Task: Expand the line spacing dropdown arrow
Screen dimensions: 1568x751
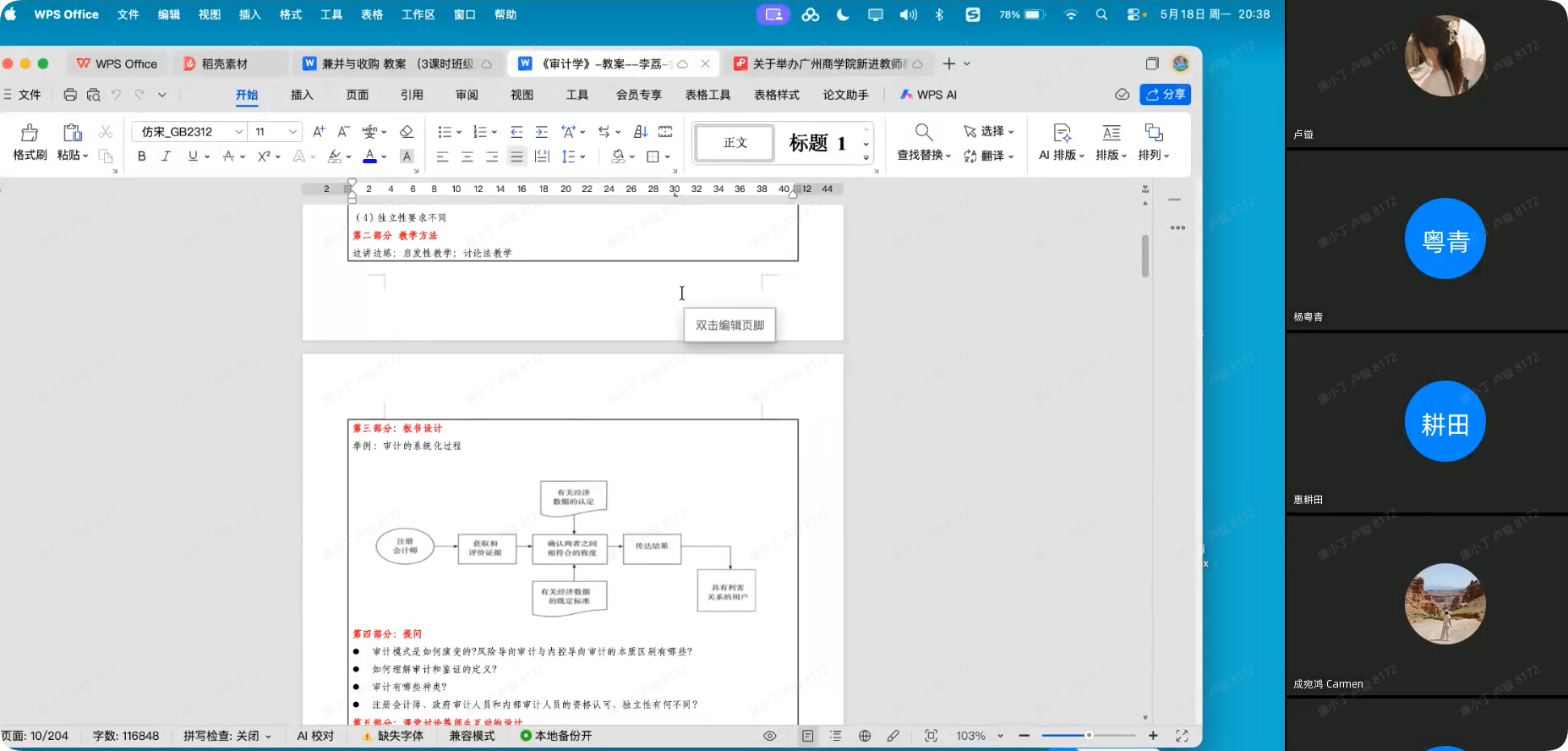Action: (x=583, y=156)
